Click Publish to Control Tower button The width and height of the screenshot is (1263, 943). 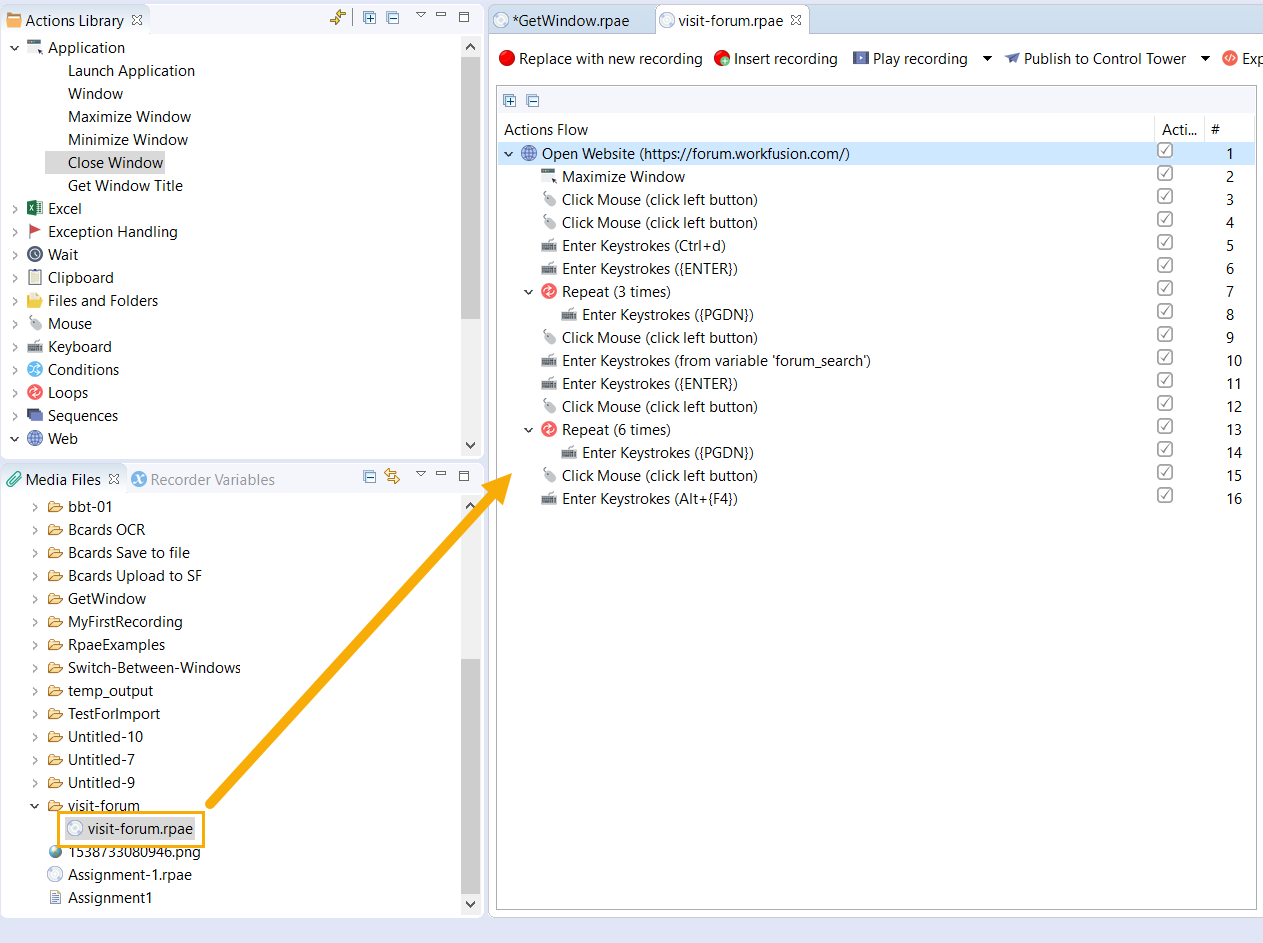pos(1095,59)
